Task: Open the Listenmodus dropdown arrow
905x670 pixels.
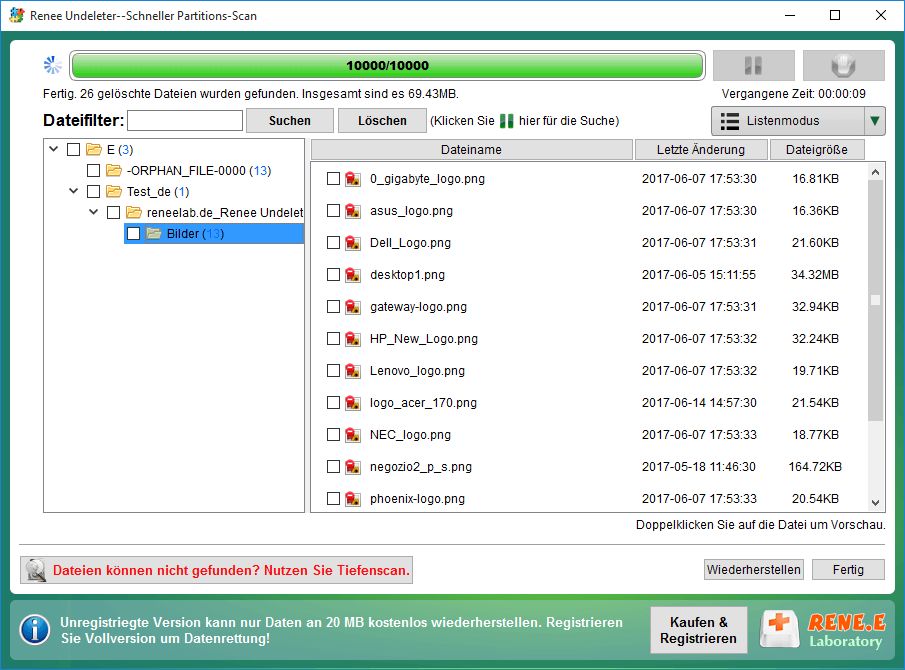Action: click(874, 121)
